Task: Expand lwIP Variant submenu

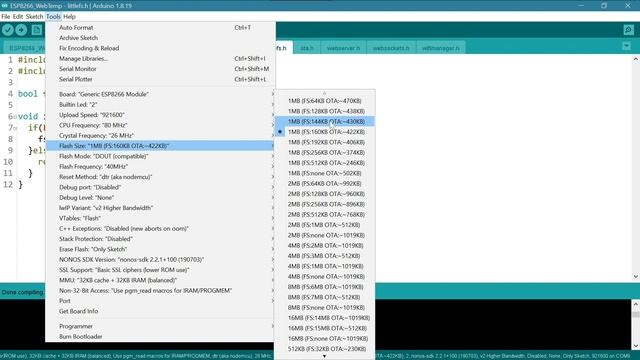Action: click(160, 208)
